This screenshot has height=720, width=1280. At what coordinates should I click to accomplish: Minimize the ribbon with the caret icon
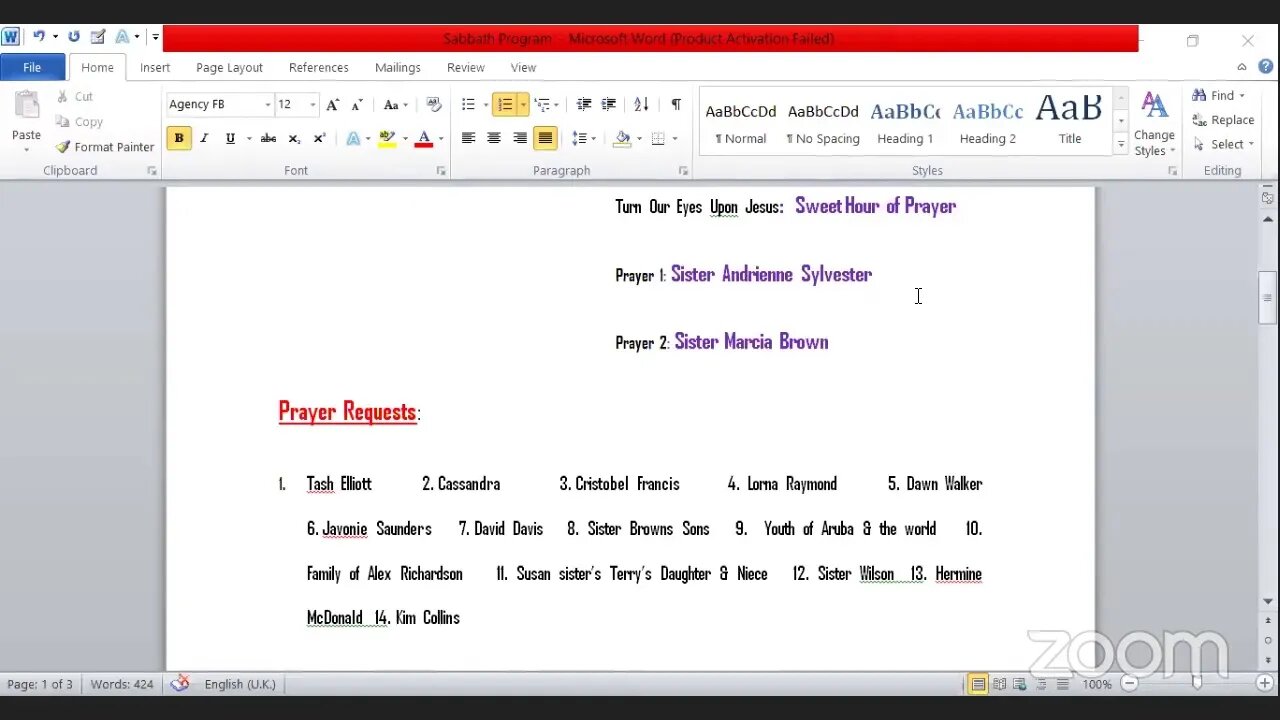pos(1242,67)
